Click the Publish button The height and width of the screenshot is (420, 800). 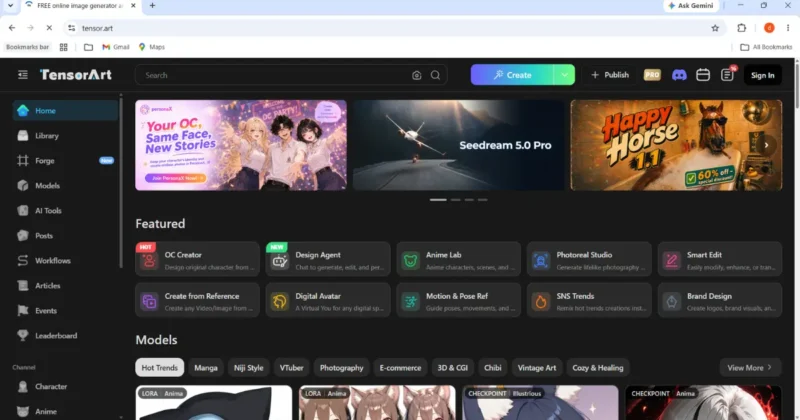[610, 75]
